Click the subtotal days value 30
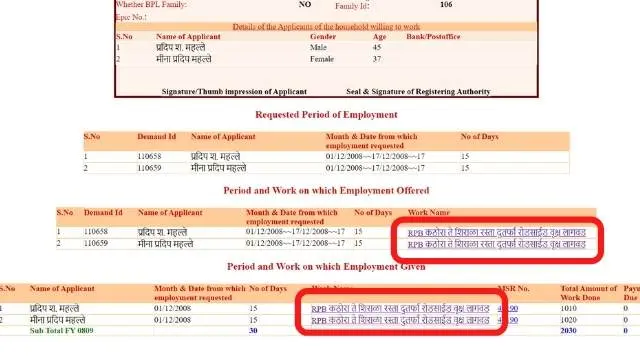Screen dimensions: 640x360 (x=253, y=331)
